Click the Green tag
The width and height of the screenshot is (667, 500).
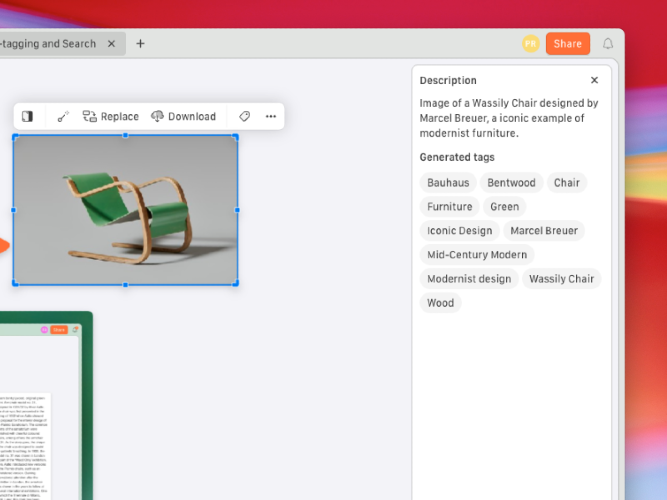tap(505, 206)
